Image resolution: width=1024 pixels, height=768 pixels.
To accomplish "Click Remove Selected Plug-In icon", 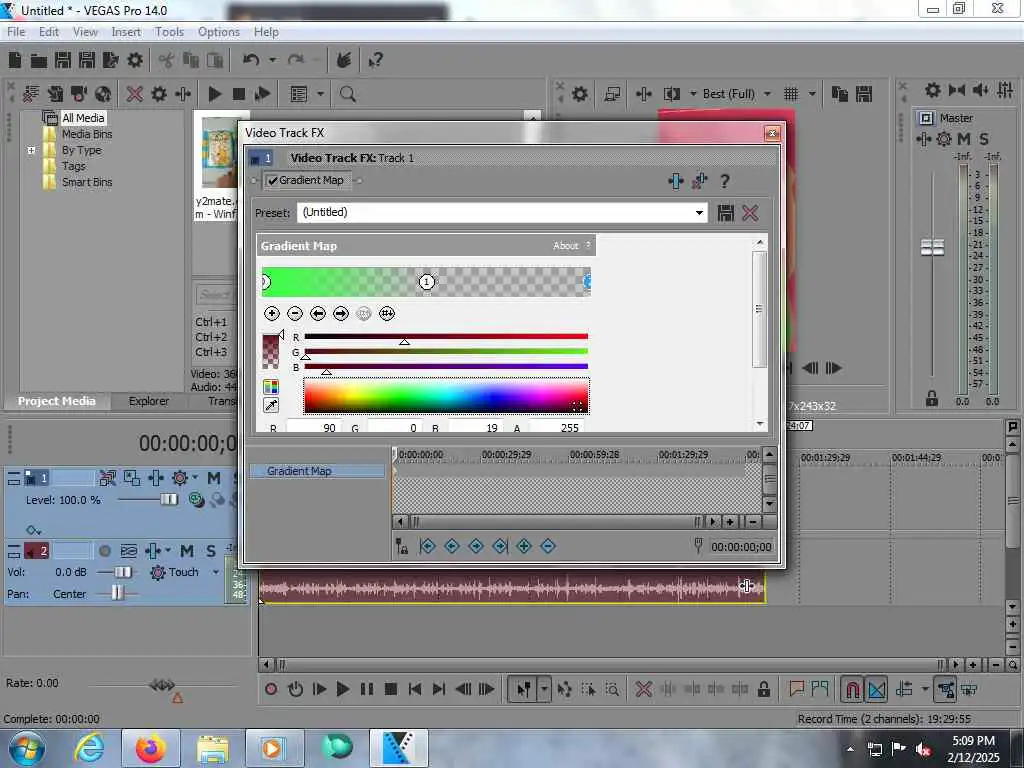I will click(699, 181).
